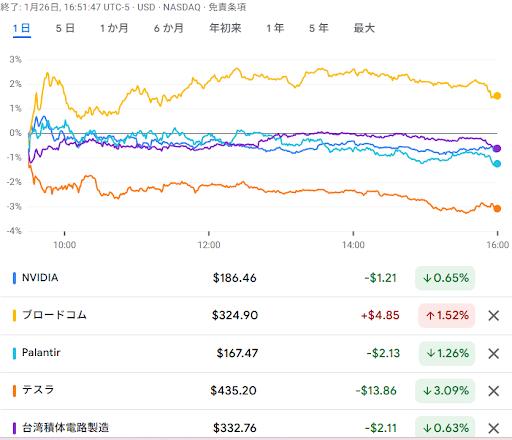The height and width of the screenshot is (440, 512).
Task: Click the -4% axis label
Action: [14, 231]
